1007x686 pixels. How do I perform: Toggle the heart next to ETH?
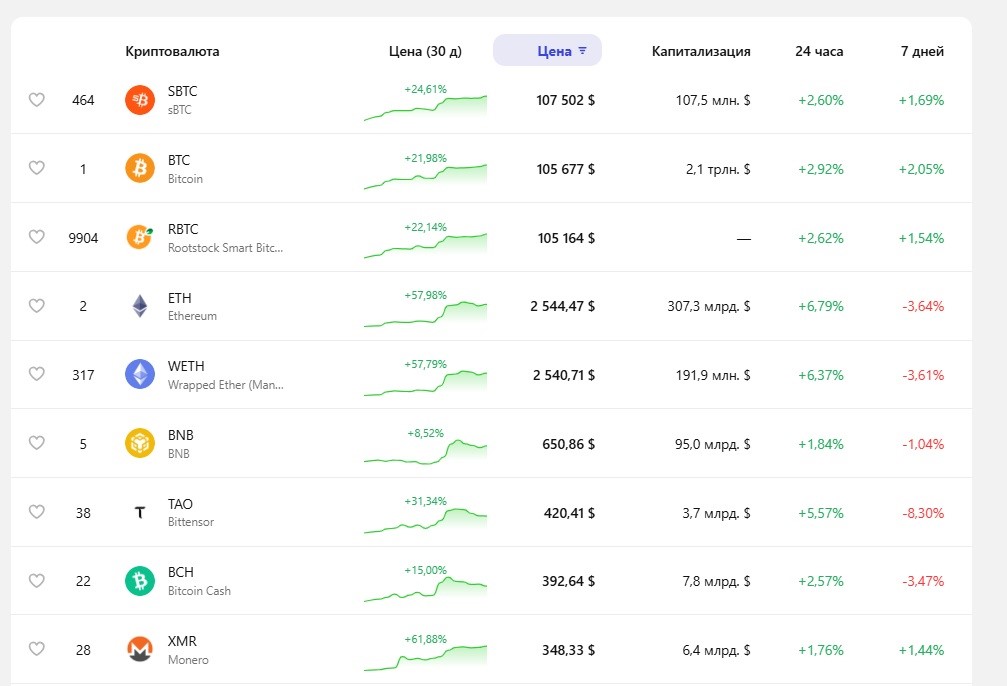[x=36, y=306]
